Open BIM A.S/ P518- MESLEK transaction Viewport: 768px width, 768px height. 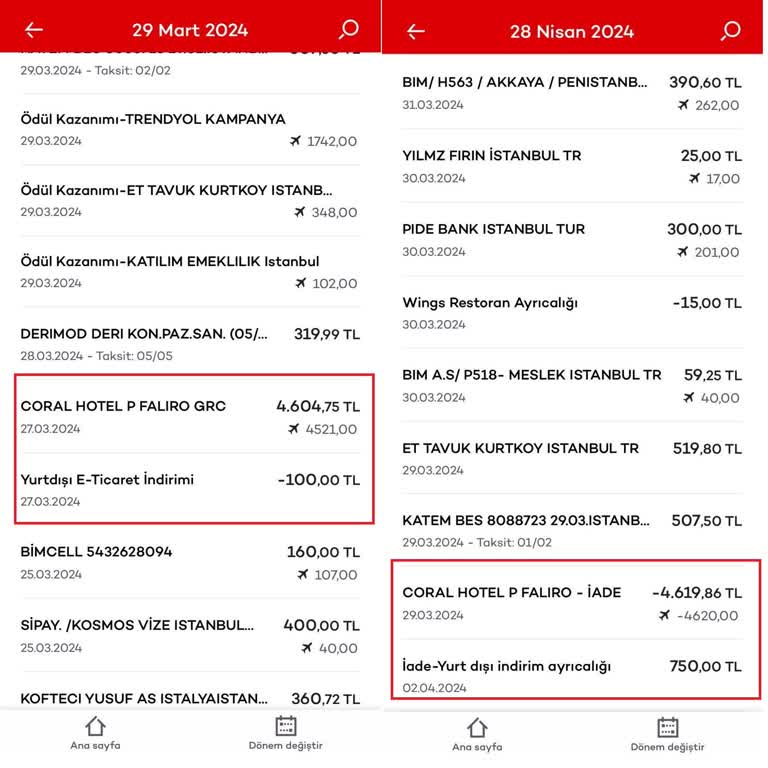click(572, 385)
